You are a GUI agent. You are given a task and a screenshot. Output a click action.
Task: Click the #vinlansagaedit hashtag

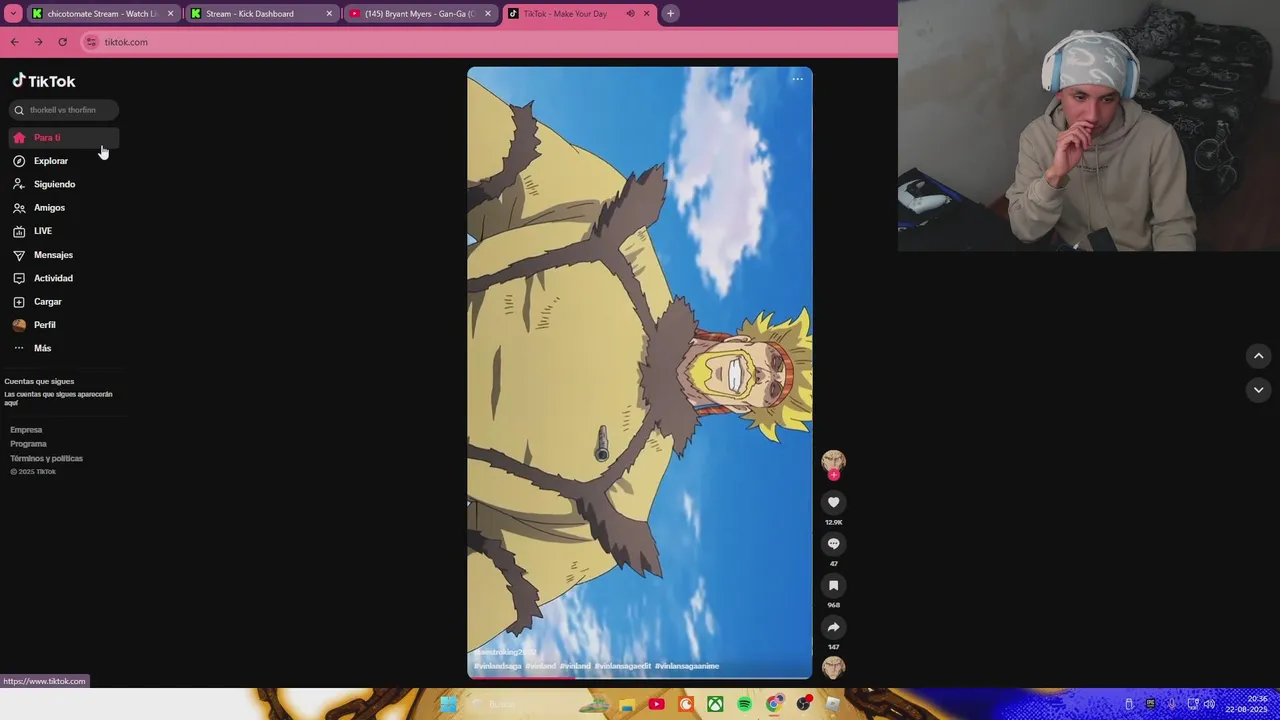pos(623,666)
